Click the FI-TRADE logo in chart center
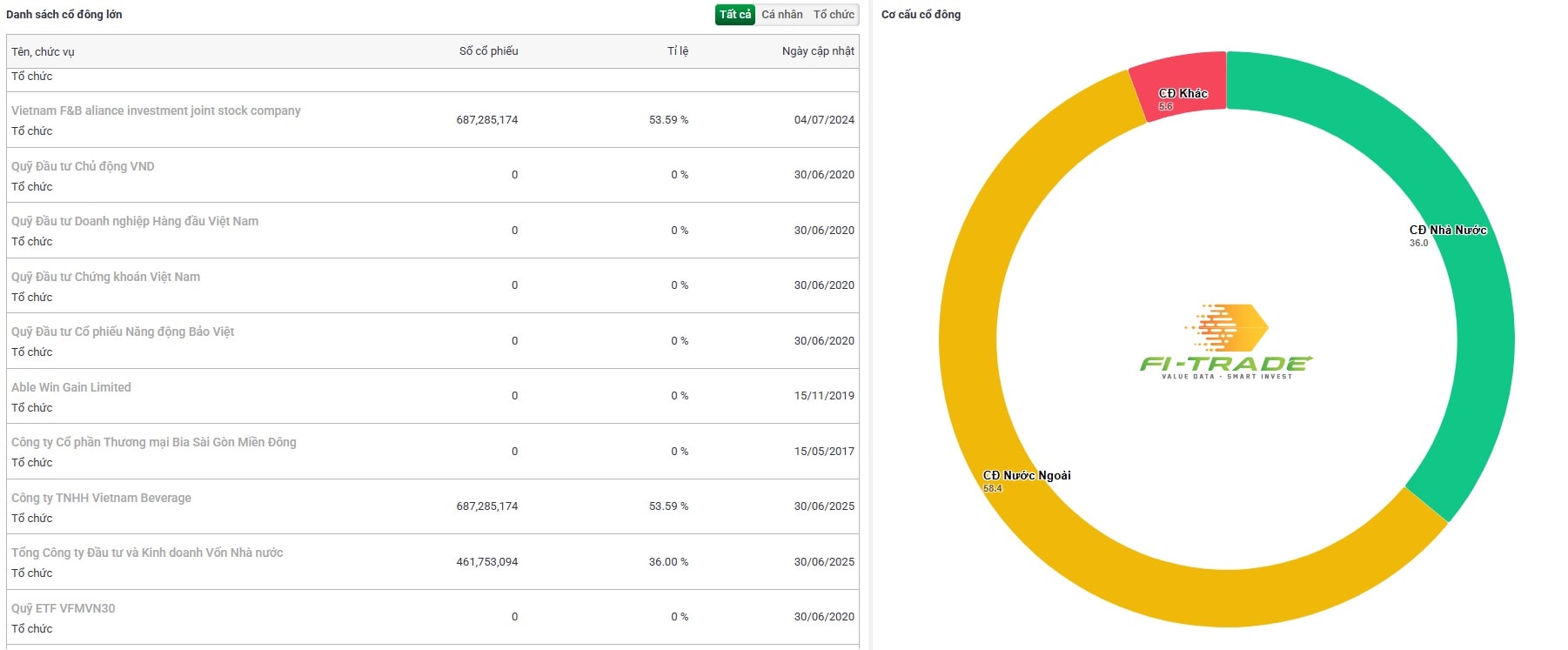 [x=1226, y=342]
